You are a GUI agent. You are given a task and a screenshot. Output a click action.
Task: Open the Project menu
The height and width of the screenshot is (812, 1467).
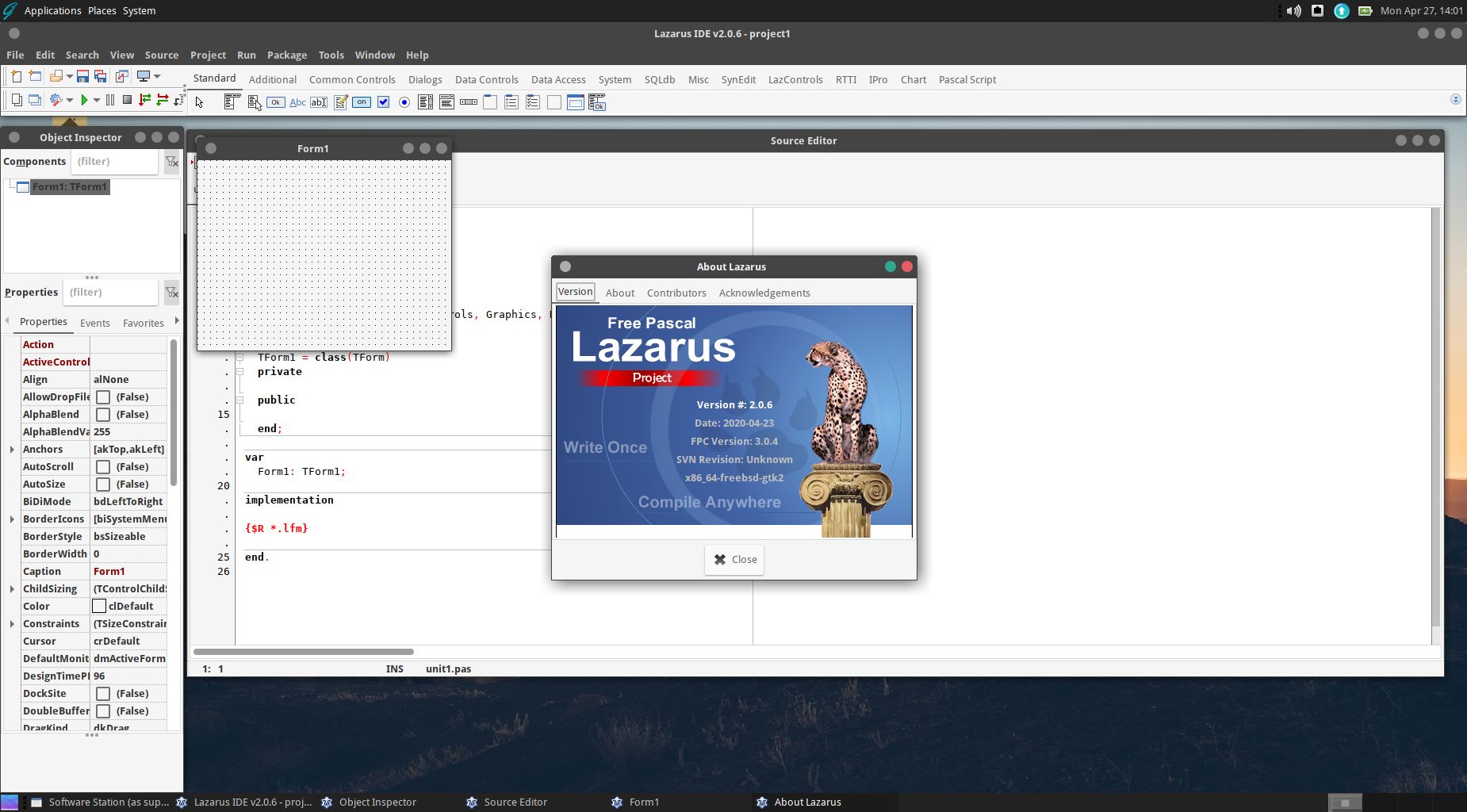208,55
